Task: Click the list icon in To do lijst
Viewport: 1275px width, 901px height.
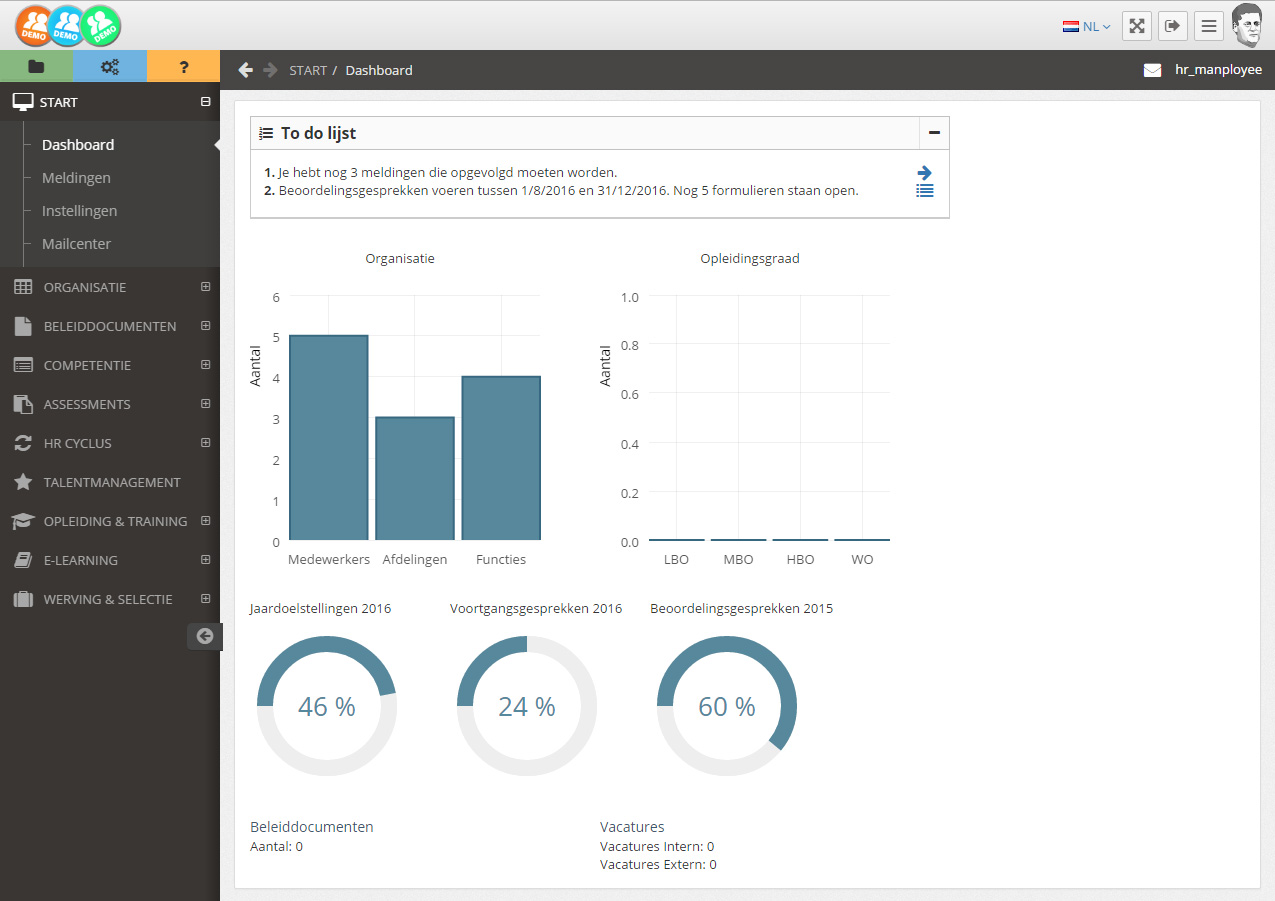Action: (x=925, y=190)
